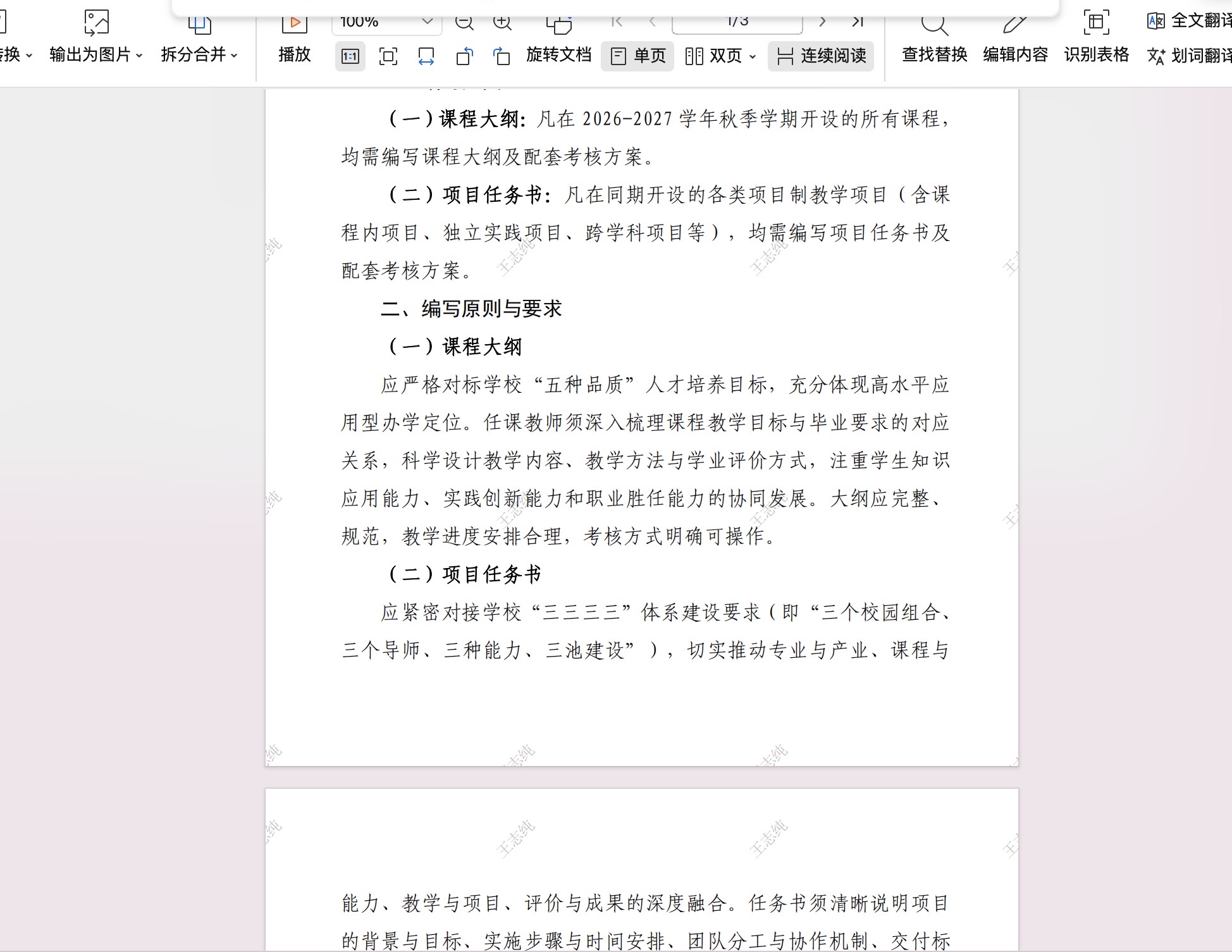Go to the previous page
Screen dimensions: 1232x952
pyautogui.click(x=652, y=22)
